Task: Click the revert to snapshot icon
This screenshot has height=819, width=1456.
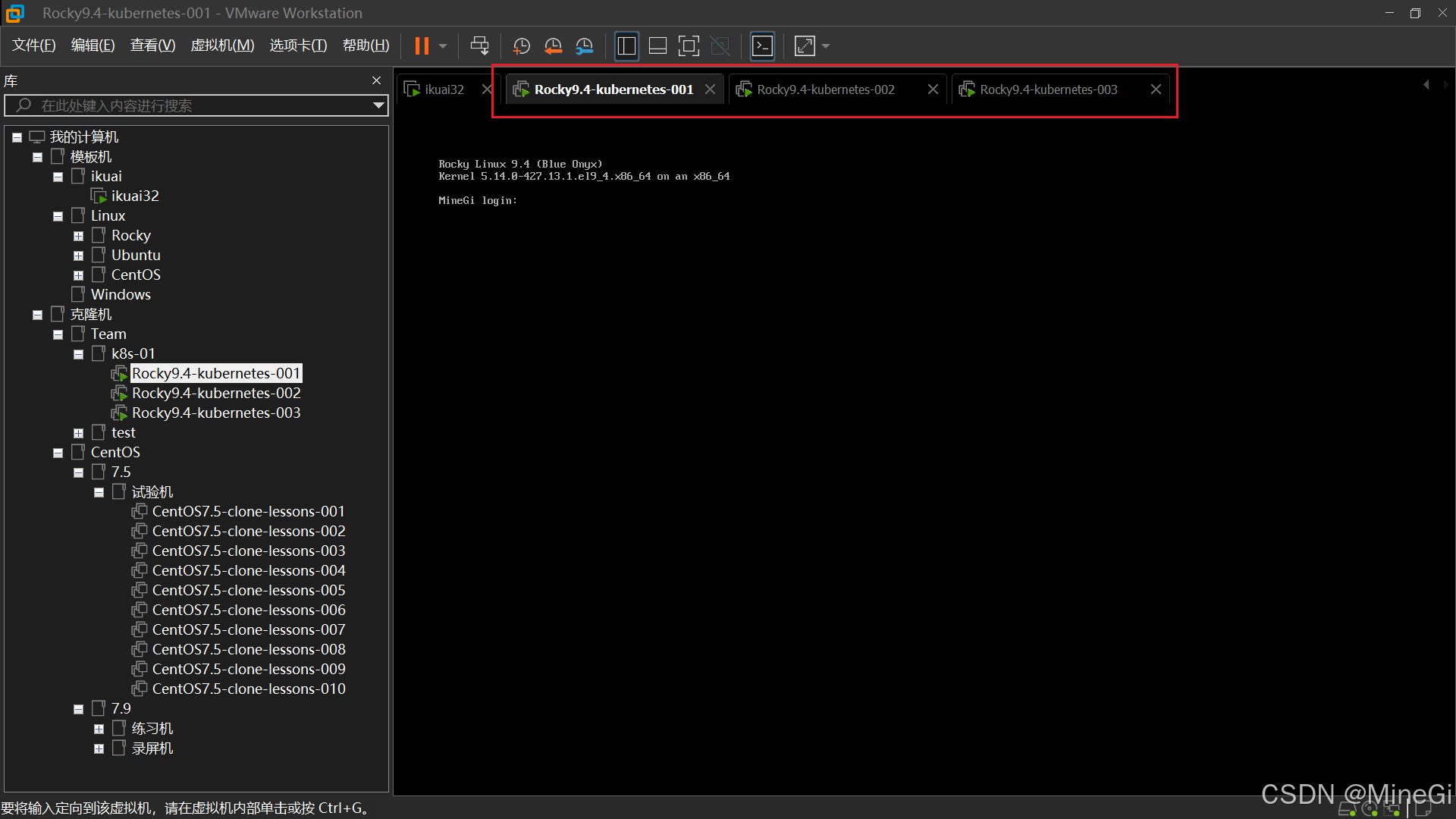Action: [553, 46]
